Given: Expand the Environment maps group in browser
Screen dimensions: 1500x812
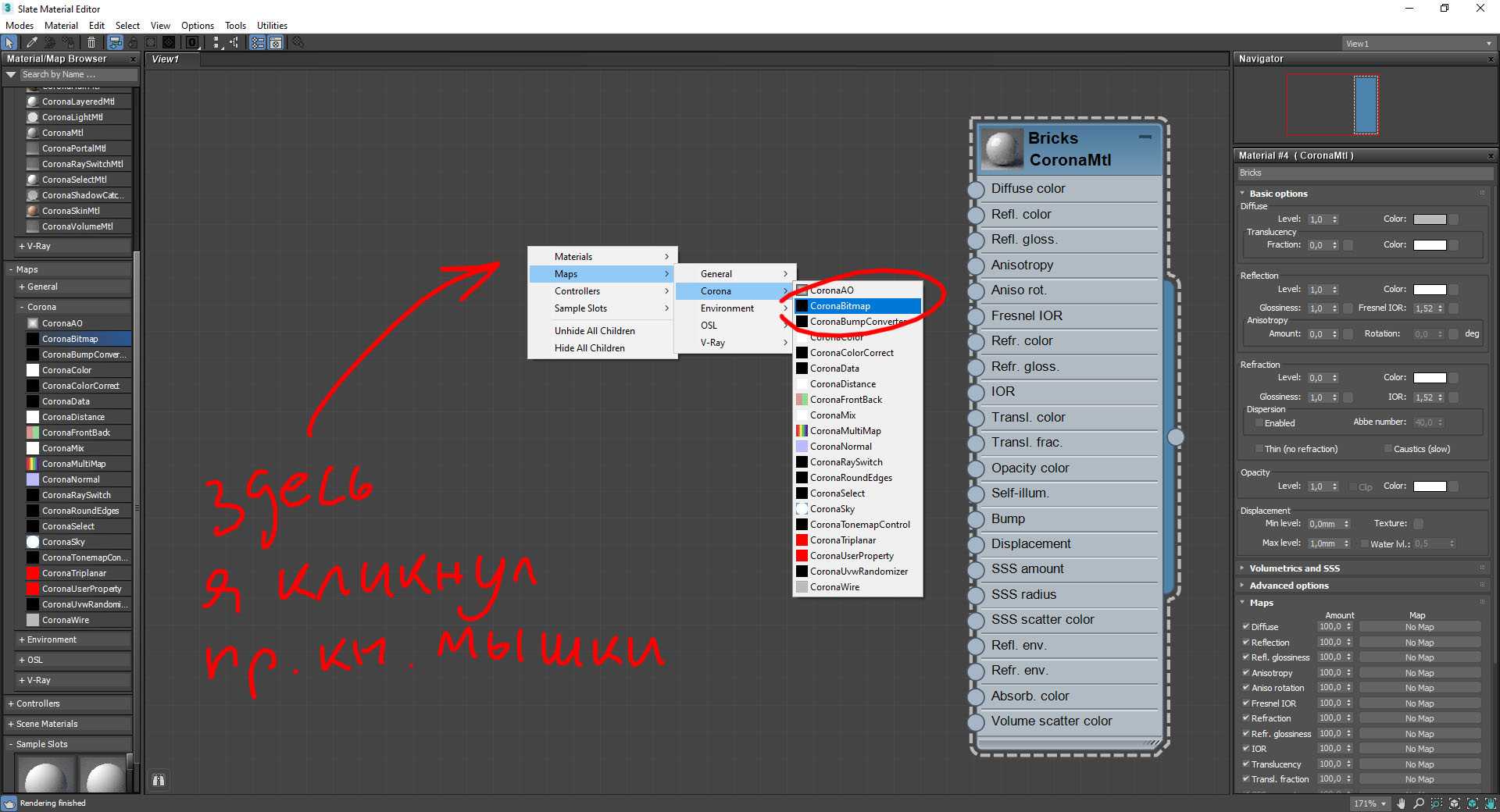Looking at the screenshot, I should click(52, 639).
